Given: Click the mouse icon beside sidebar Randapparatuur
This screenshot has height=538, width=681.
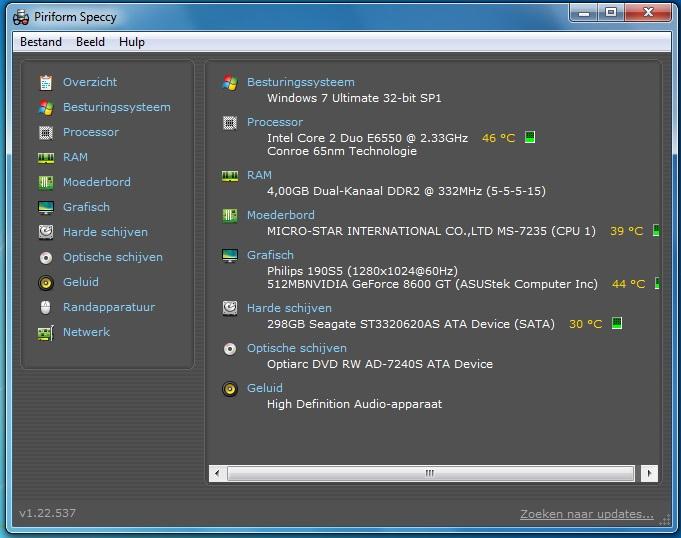Looking at the screenshot, I should point(46,307).
